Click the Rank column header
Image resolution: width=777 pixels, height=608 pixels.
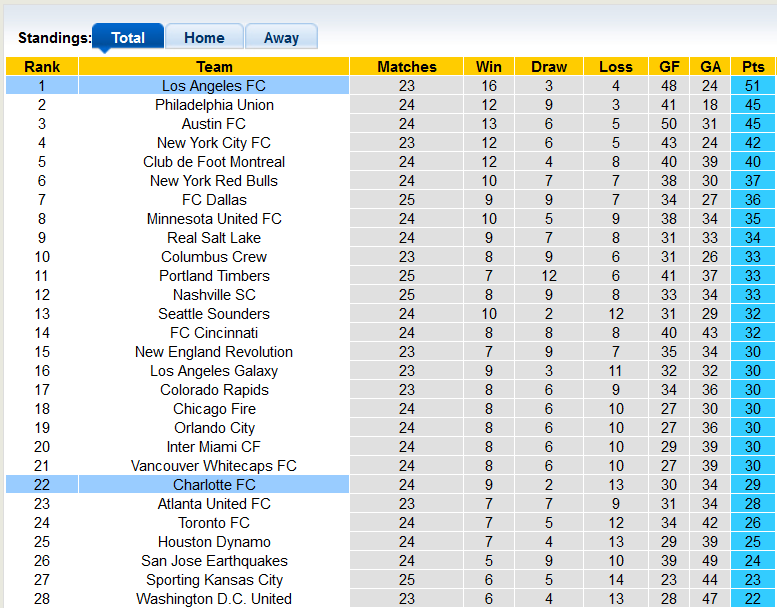[42, 67]
